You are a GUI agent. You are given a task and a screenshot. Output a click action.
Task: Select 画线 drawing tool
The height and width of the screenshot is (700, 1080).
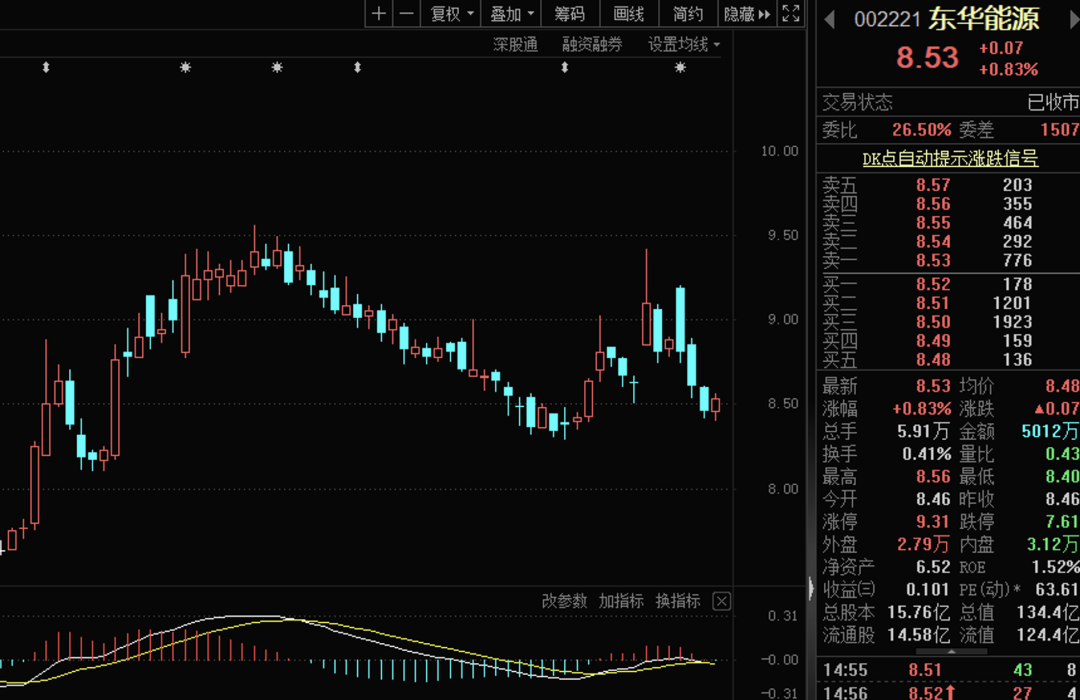click(629, 14)
